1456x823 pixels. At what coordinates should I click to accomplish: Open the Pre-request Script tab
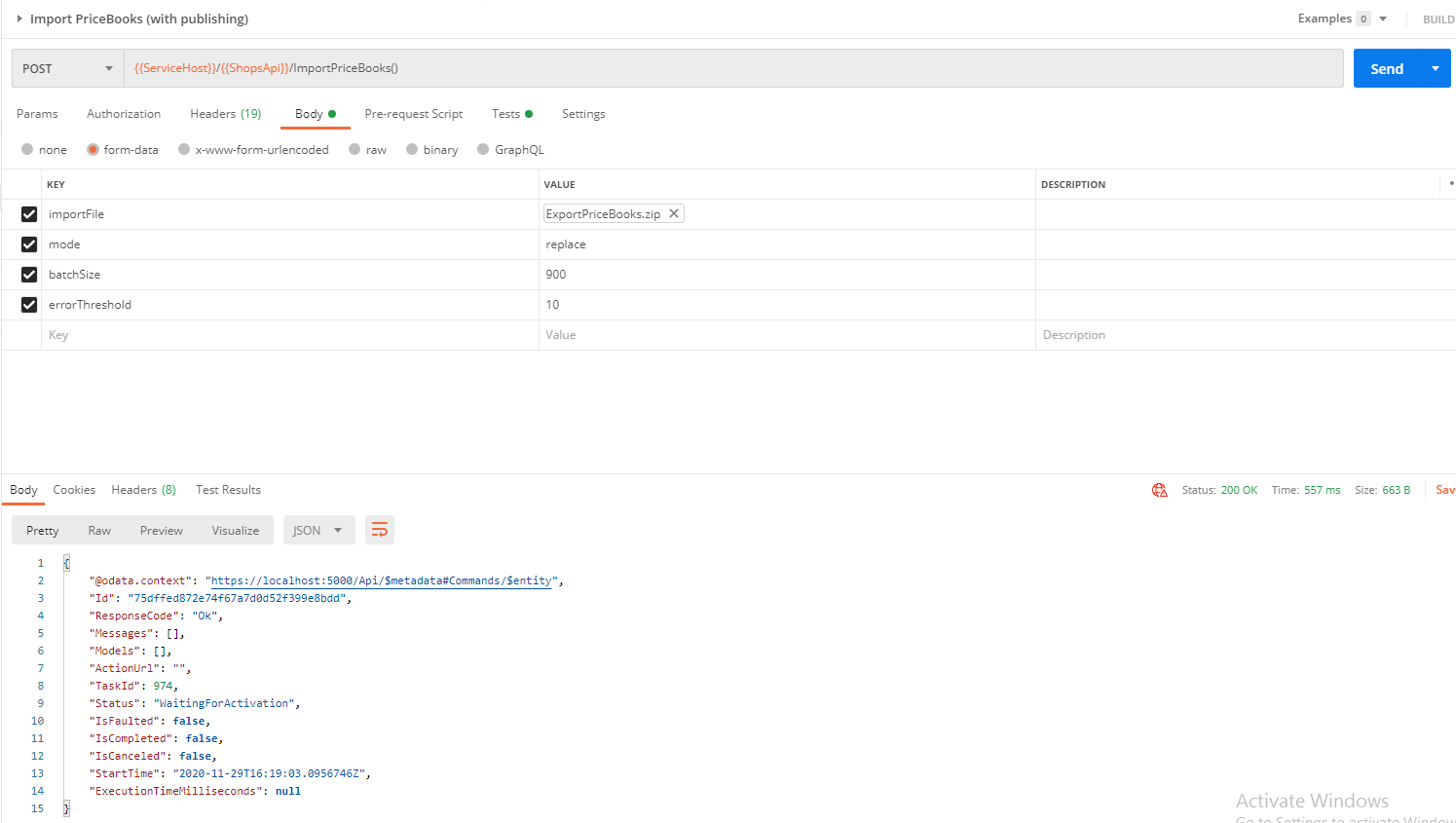click(414, 114)
